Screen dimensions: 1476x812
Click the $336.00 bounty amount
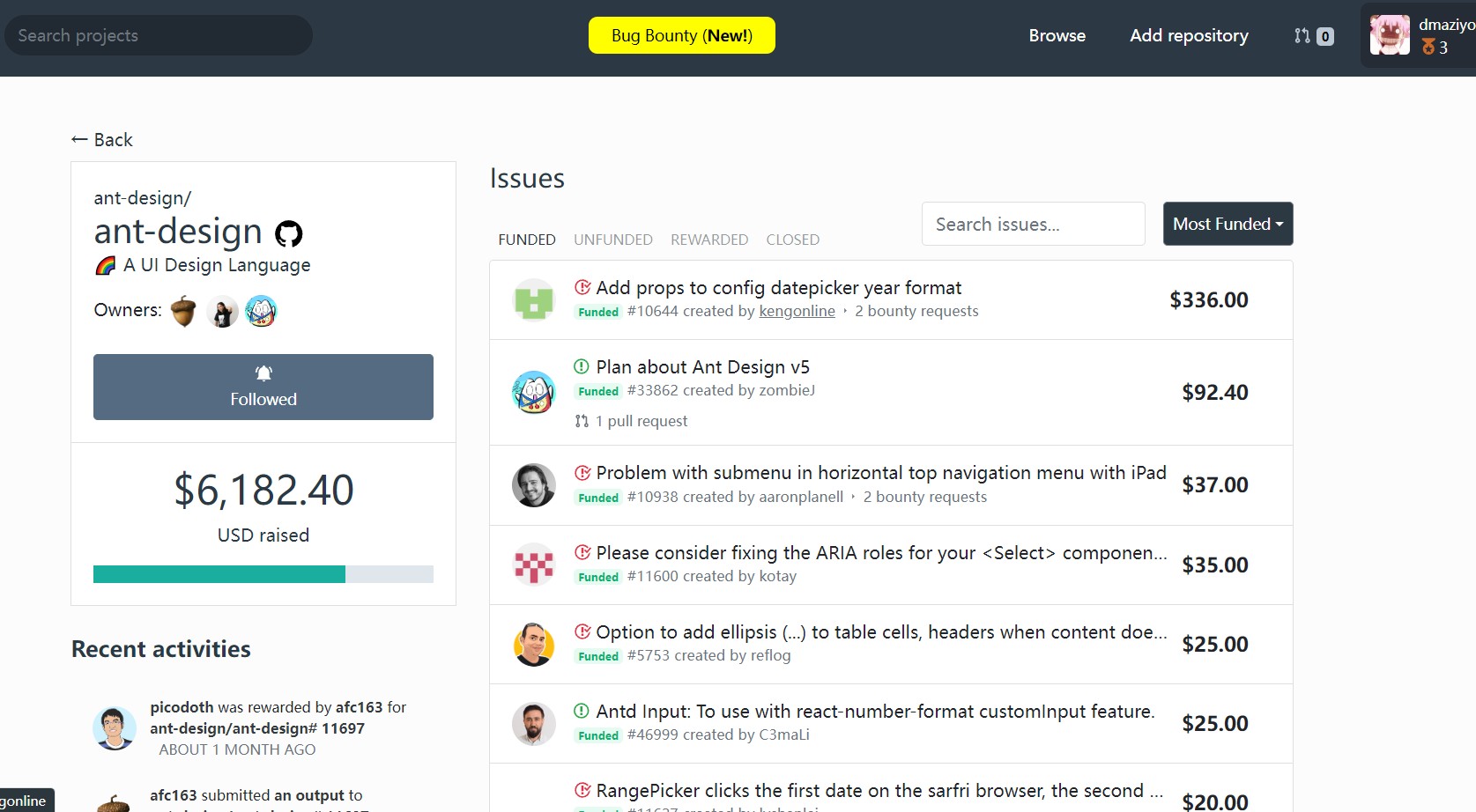tap(1209, 299)
